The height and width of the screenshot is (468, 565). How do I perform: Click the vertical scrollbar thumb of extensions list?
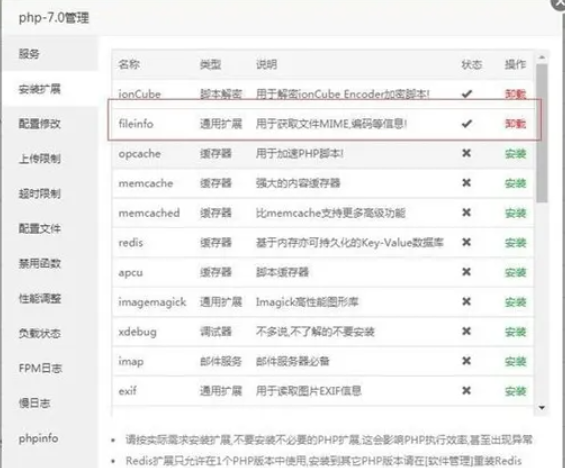pyautogui.click(x=542, y=133)
